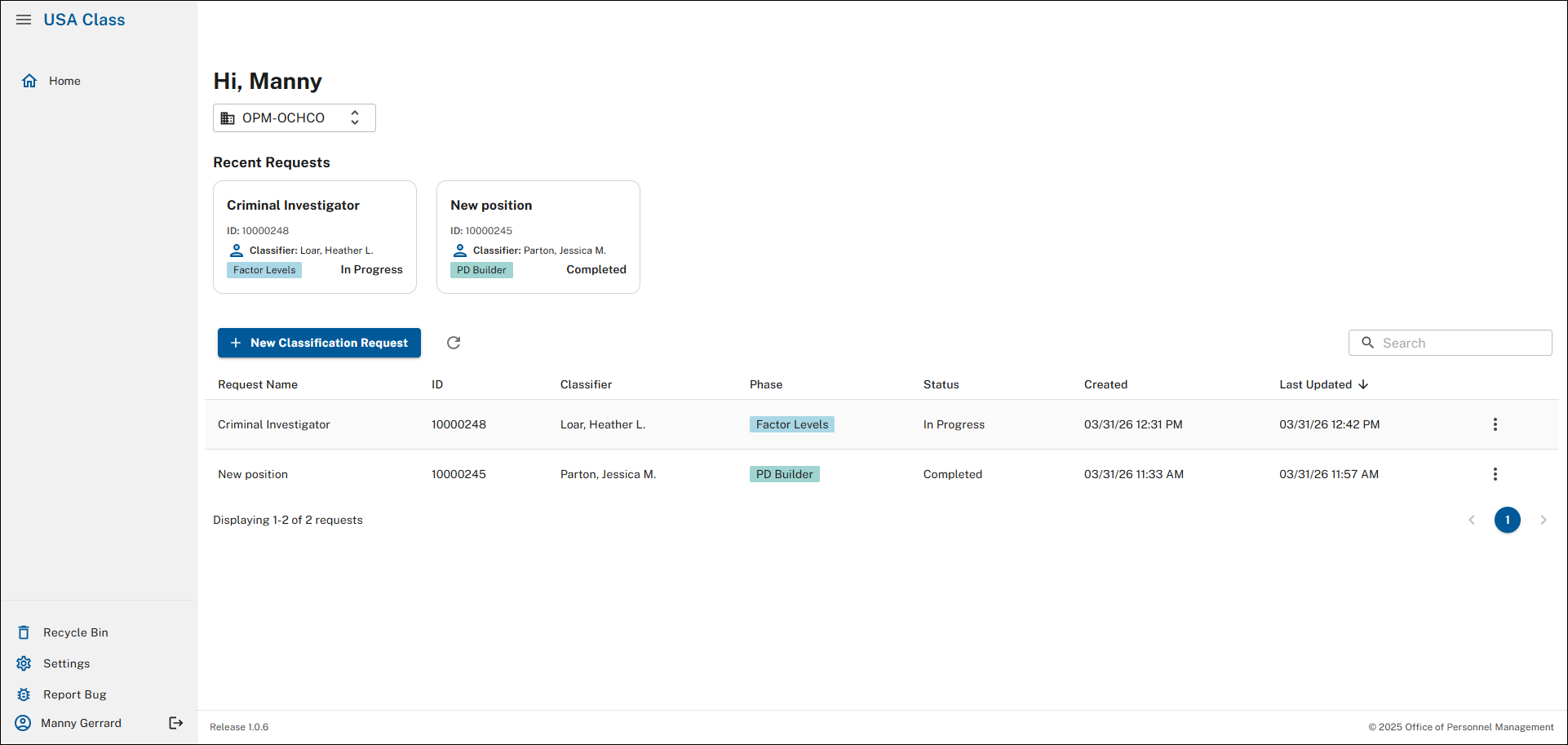The height and width of the screenshot is (745, 1568).
Task: Click PD Builder tag on recent card
Action: tap(481, 270)
